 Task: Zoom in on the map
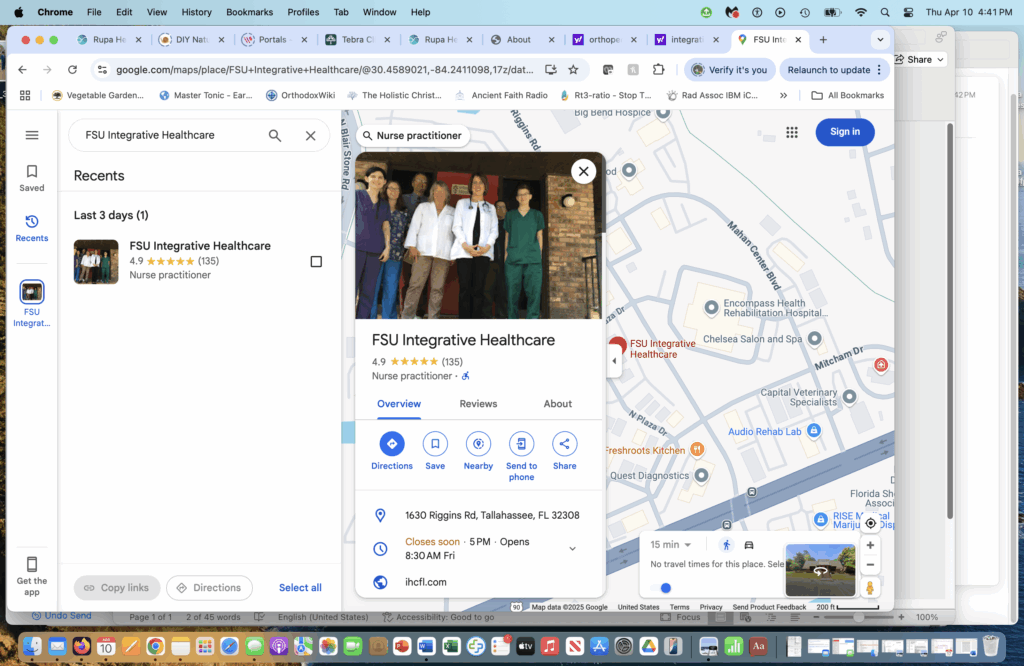tap(870, 545)
